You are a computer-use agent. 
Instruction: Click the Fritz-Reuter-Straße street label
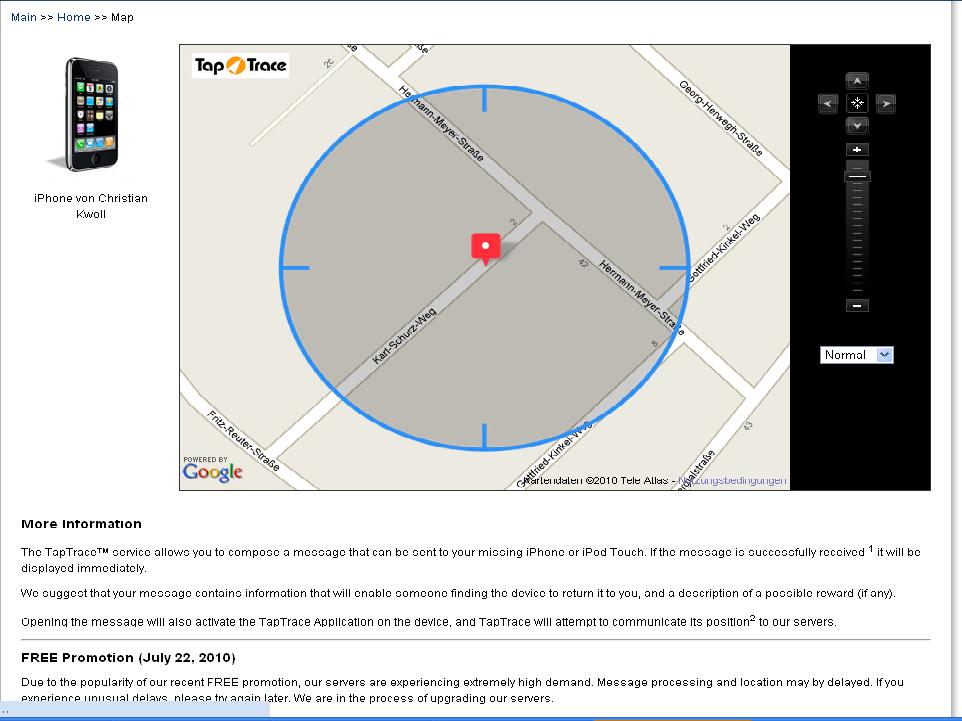click(244, 441)
